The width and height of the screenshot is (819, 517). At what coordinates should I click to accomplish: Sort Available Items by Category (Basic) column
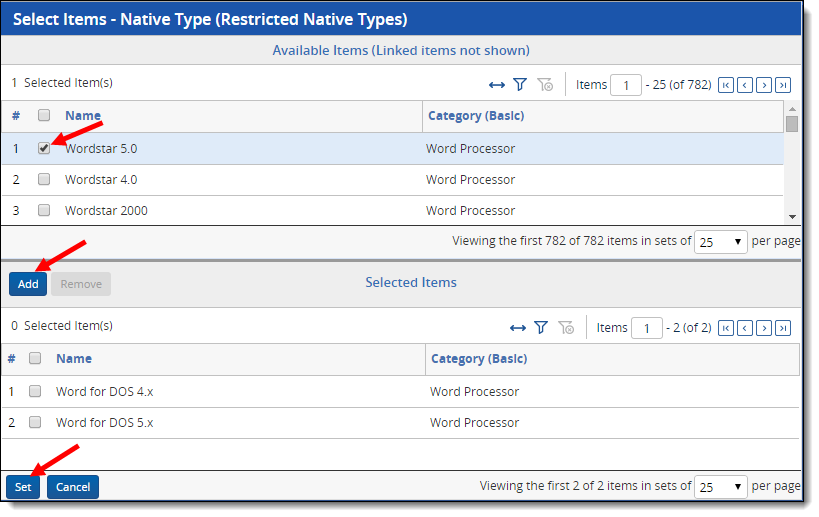coord(476,116)
